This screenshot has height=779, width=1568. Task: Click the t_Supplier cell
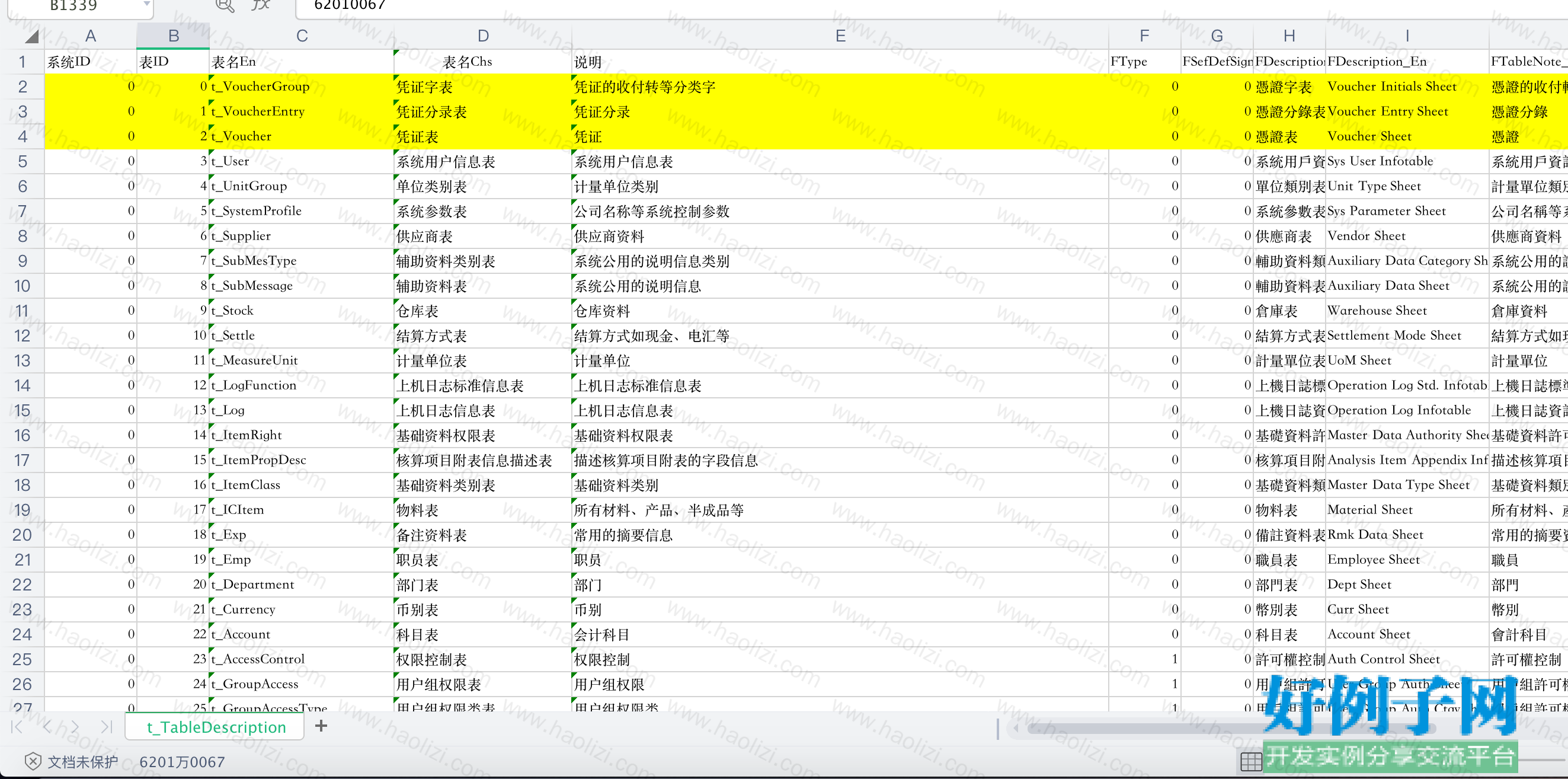(301, 237)
